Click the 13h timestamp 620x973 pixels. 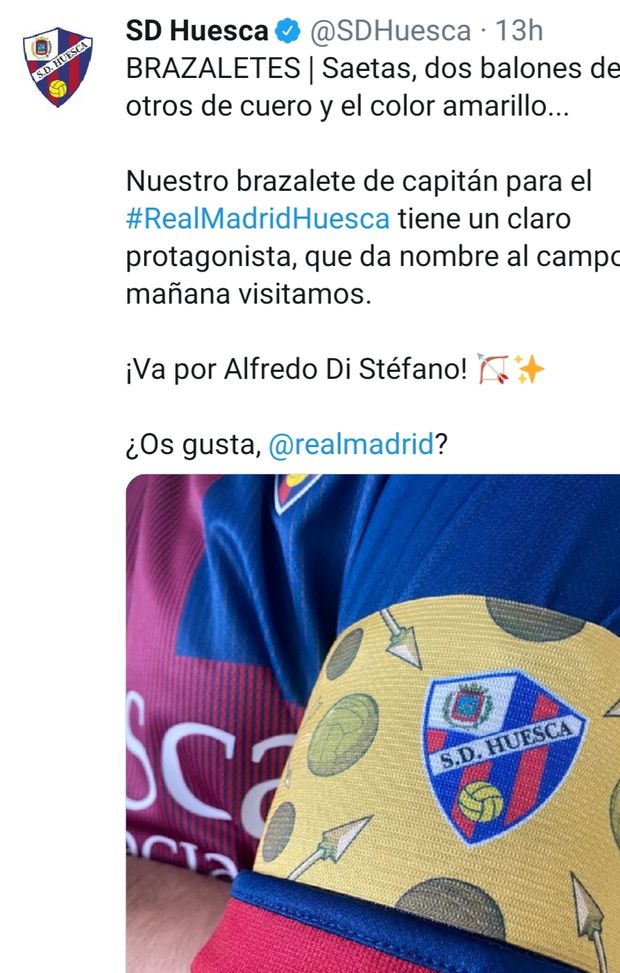point(519,31)
